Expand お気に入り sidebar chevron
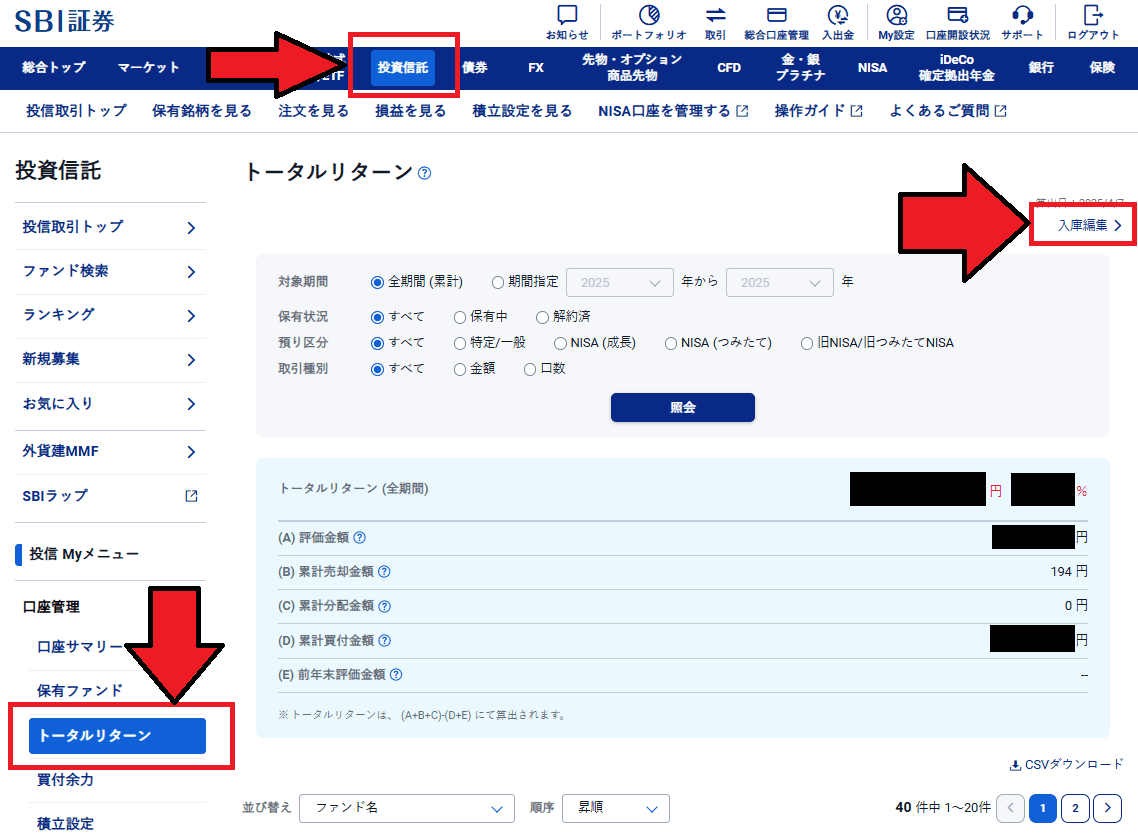Image resolution: width=1138 pixels, height=839 pixels. tap(191, 404)
